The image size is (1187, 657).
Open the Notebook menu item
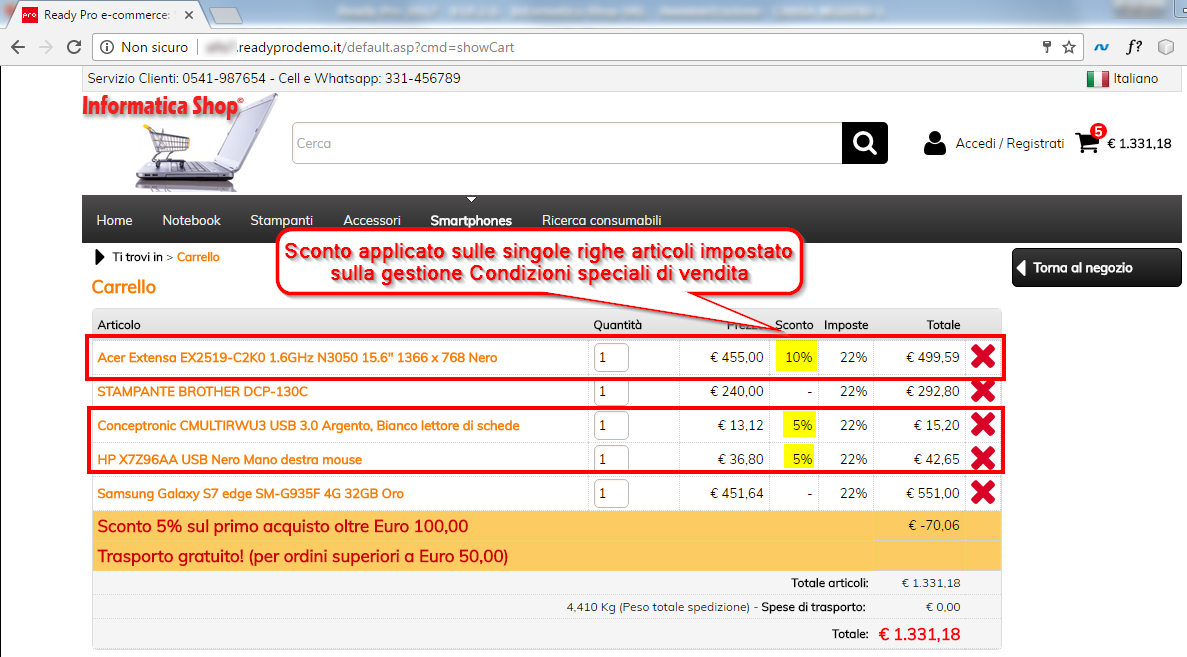point(192,220)
